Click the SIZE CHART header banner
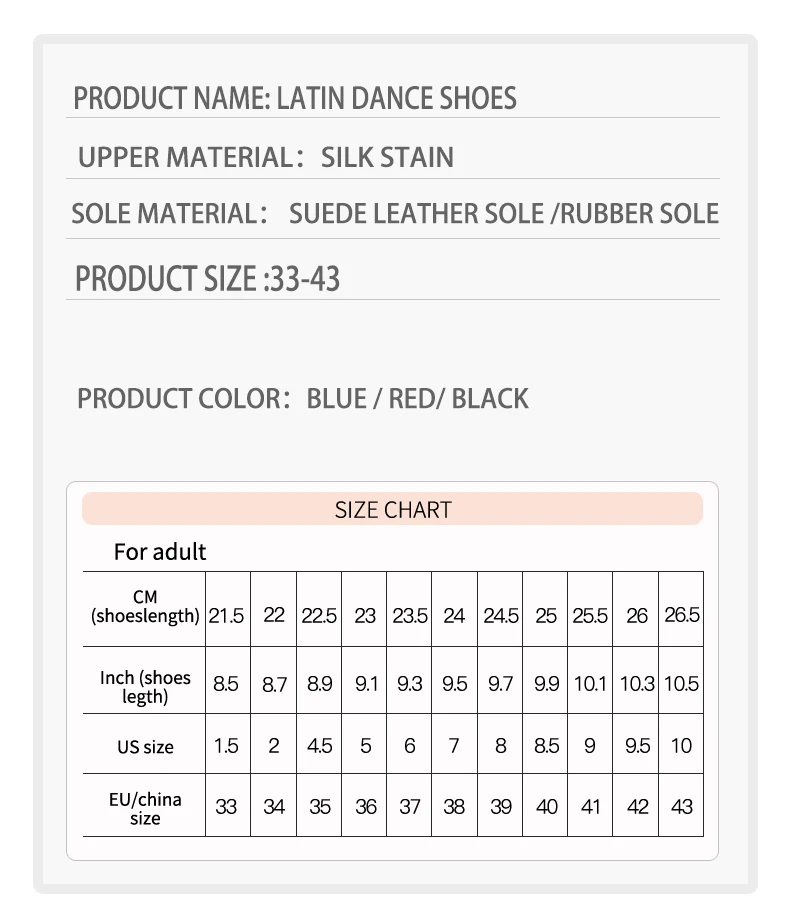790x910 pixels. coord(392,509)
